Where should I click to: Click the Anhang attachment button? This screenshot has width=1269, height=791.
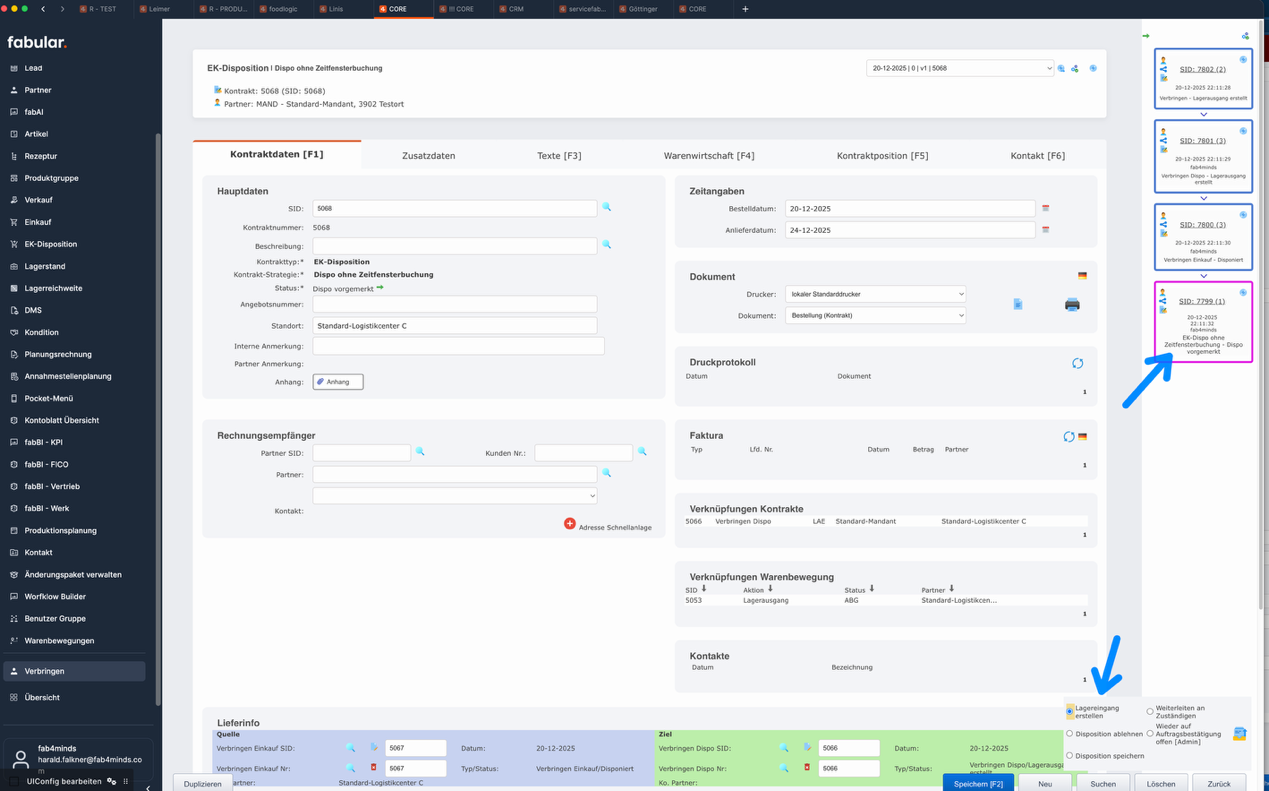pos(338,382)
